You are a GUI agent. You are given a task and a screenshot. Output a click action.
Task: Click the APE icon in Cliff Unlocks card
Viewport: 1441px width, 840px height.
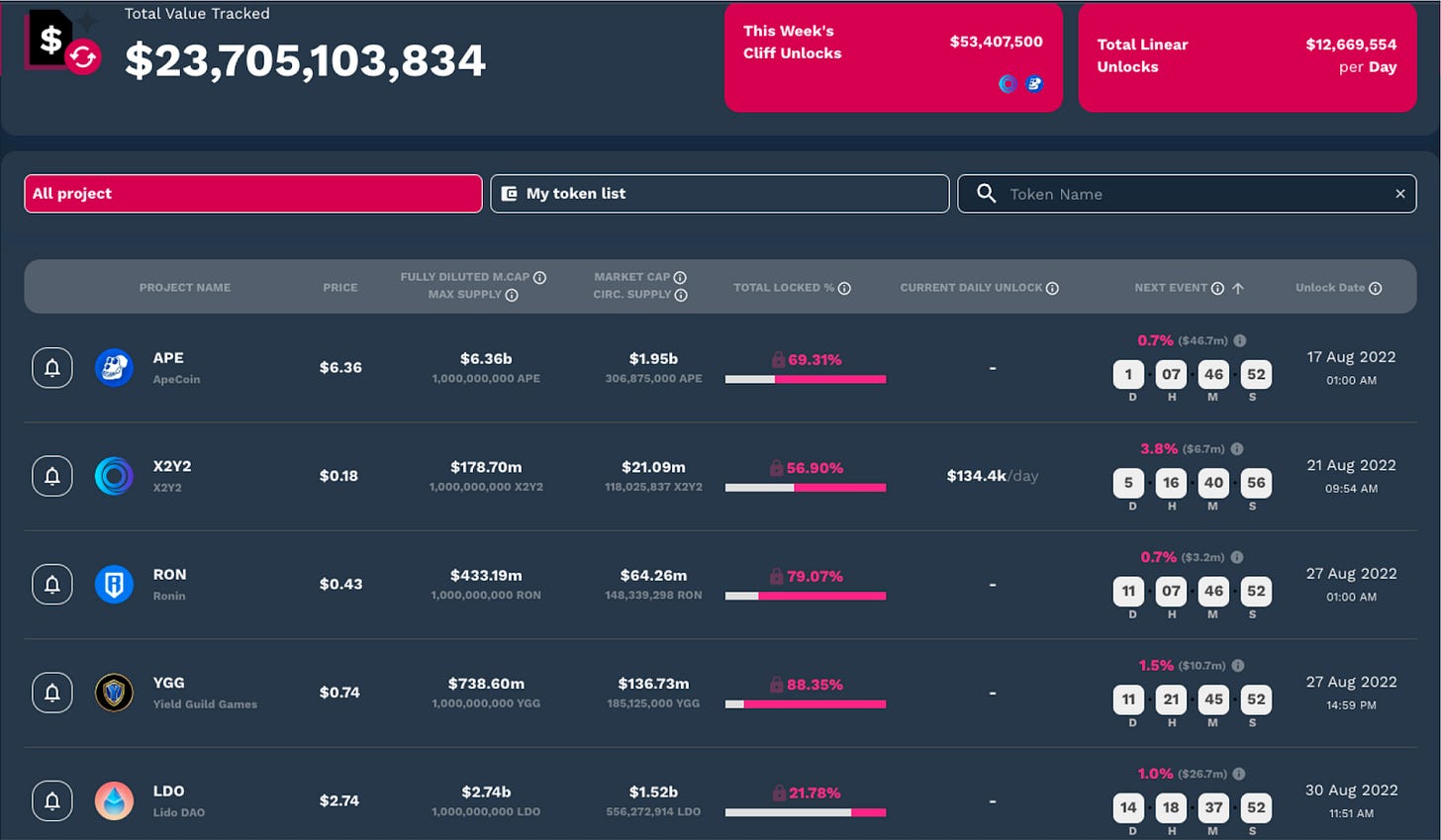click(x=1034, y=84)
